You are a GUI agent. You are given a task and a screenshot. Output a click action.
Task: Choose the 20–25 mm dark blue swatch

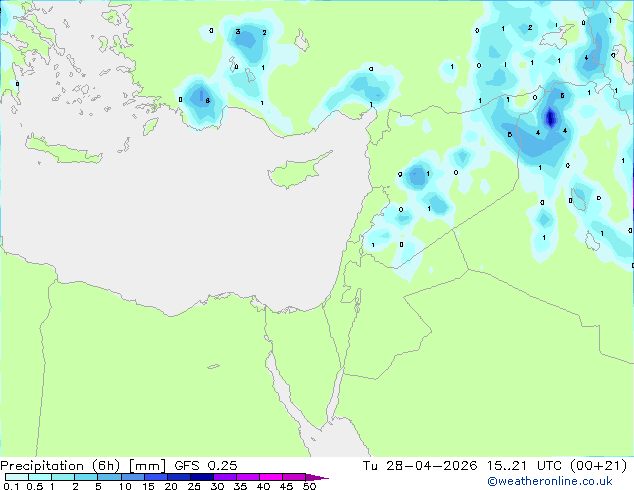pos(178,477)
